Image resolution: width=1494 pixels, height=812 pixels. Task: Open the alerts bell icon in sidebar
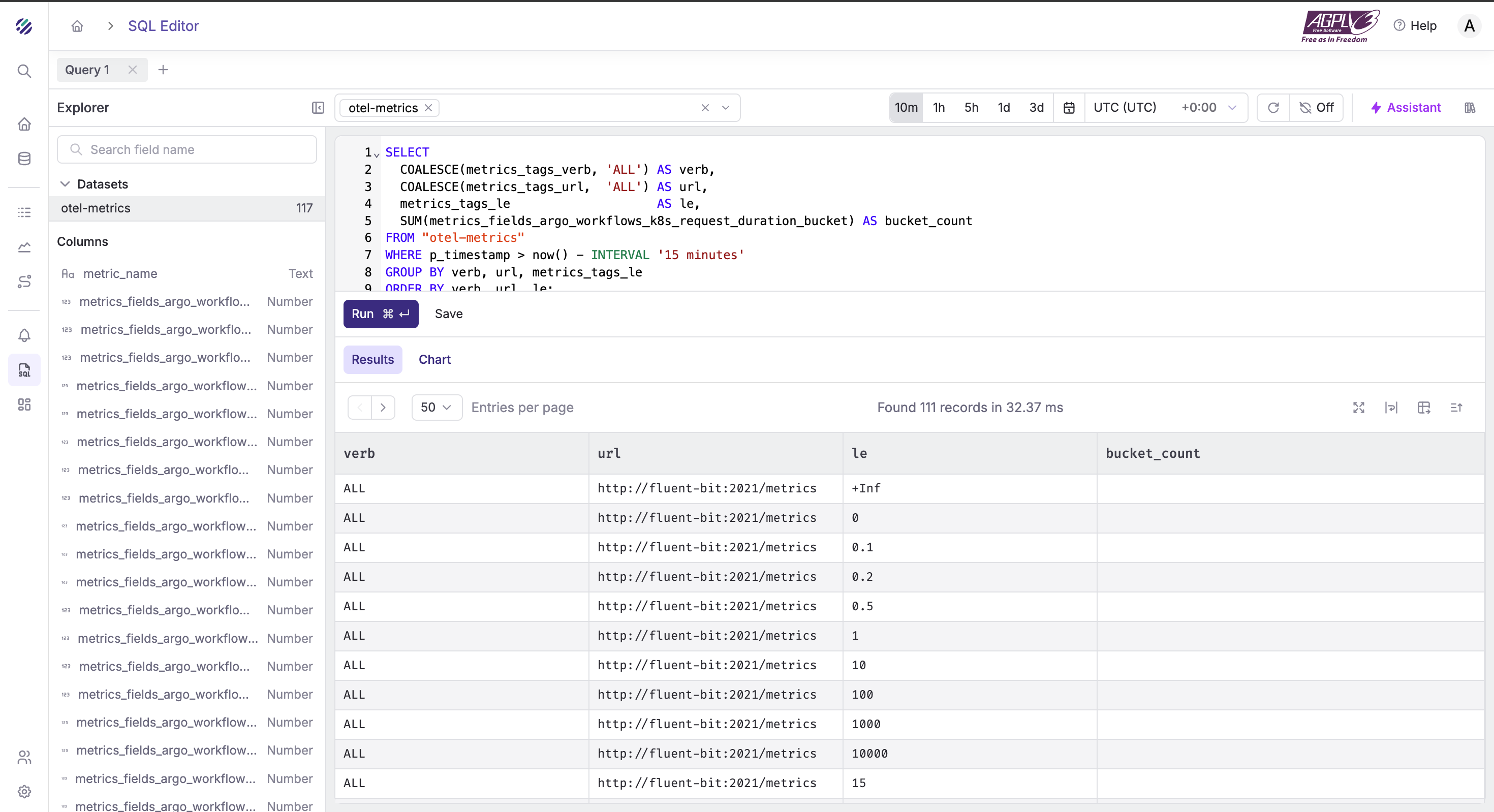(24, 335)
